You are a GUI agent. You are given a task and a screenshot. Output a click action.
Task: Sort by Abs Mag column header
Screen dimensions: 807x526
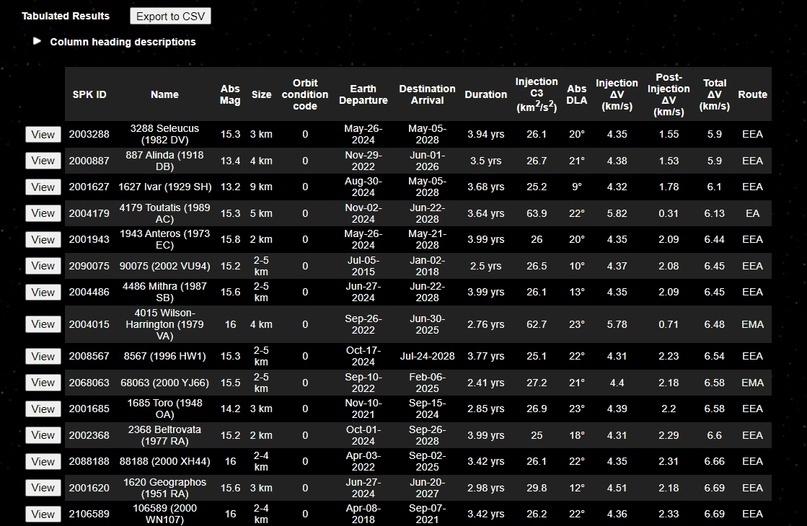(x=230, y=95)
